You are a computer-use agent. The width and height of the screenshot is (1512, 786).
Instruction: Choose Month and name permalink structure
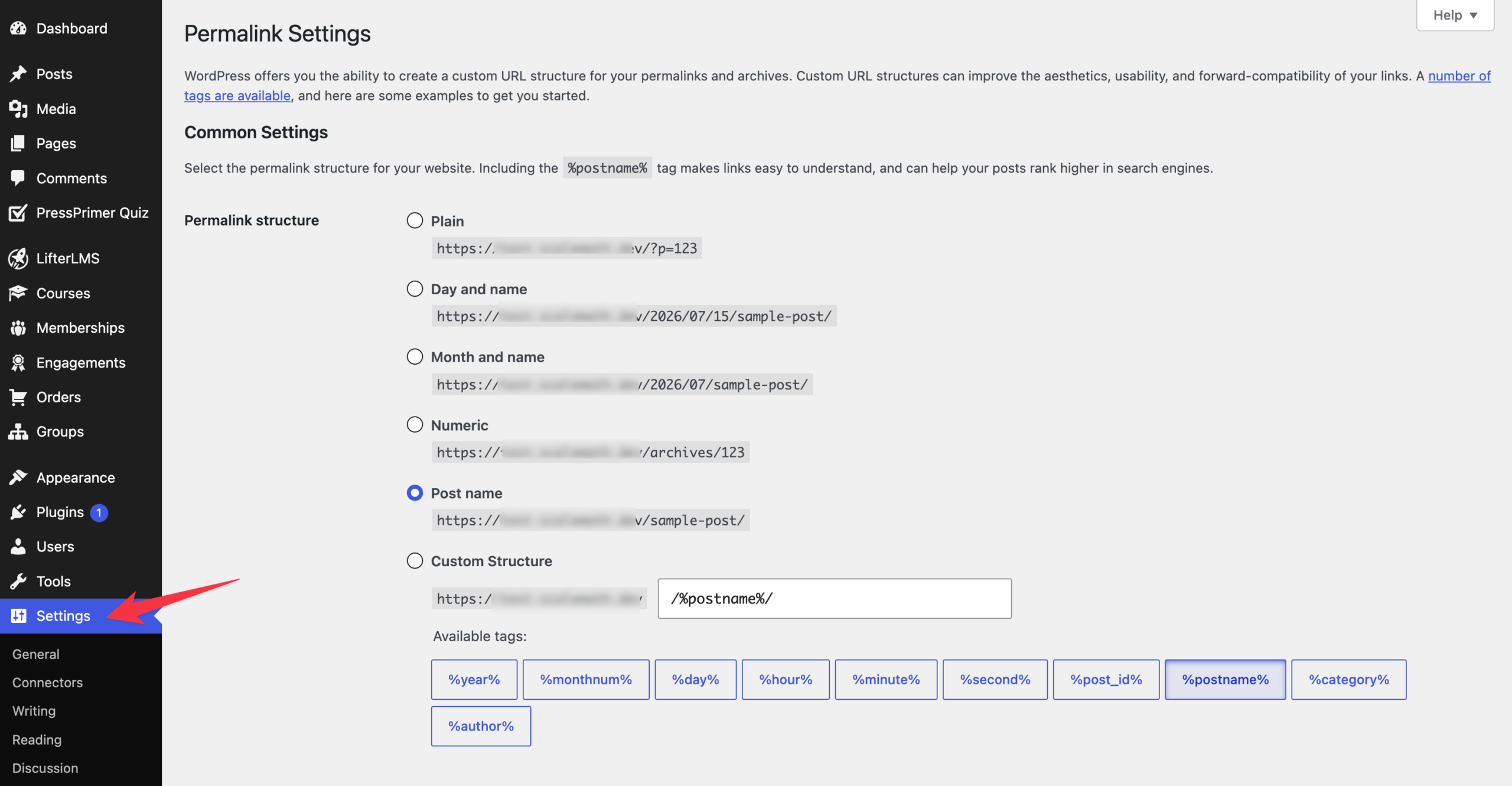click(x=415, y=356)
